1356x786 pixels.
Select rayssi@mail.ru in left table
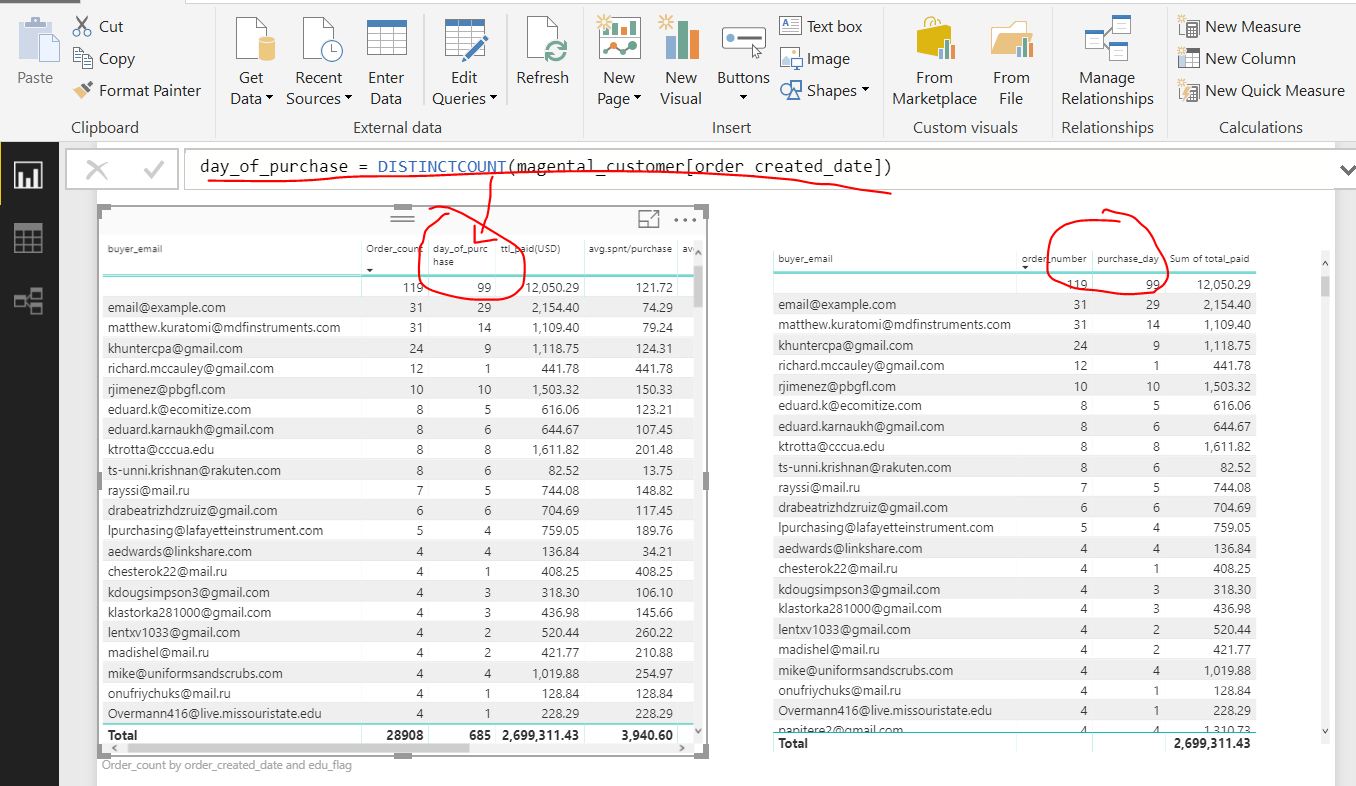149,491
